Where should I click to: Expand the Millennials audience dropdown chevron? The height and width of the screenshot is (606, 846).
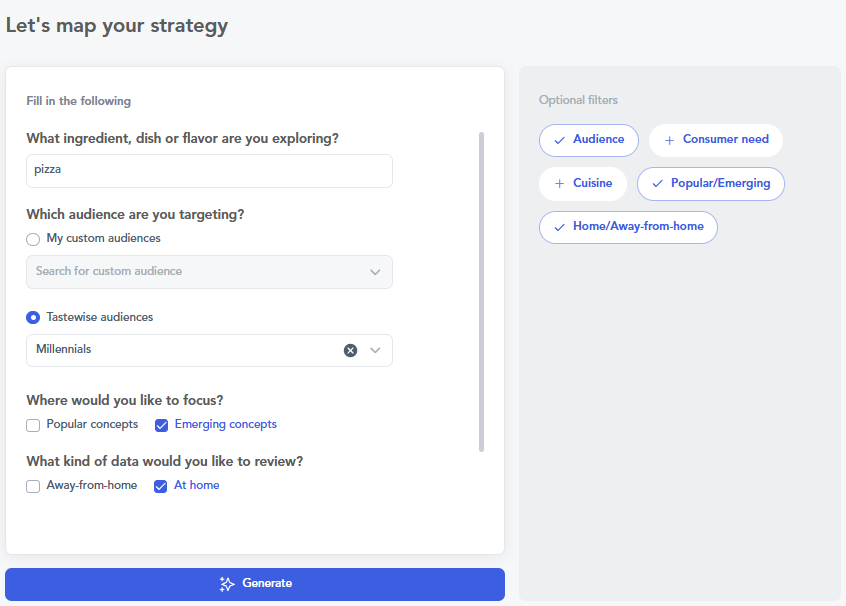coord(375,350)
